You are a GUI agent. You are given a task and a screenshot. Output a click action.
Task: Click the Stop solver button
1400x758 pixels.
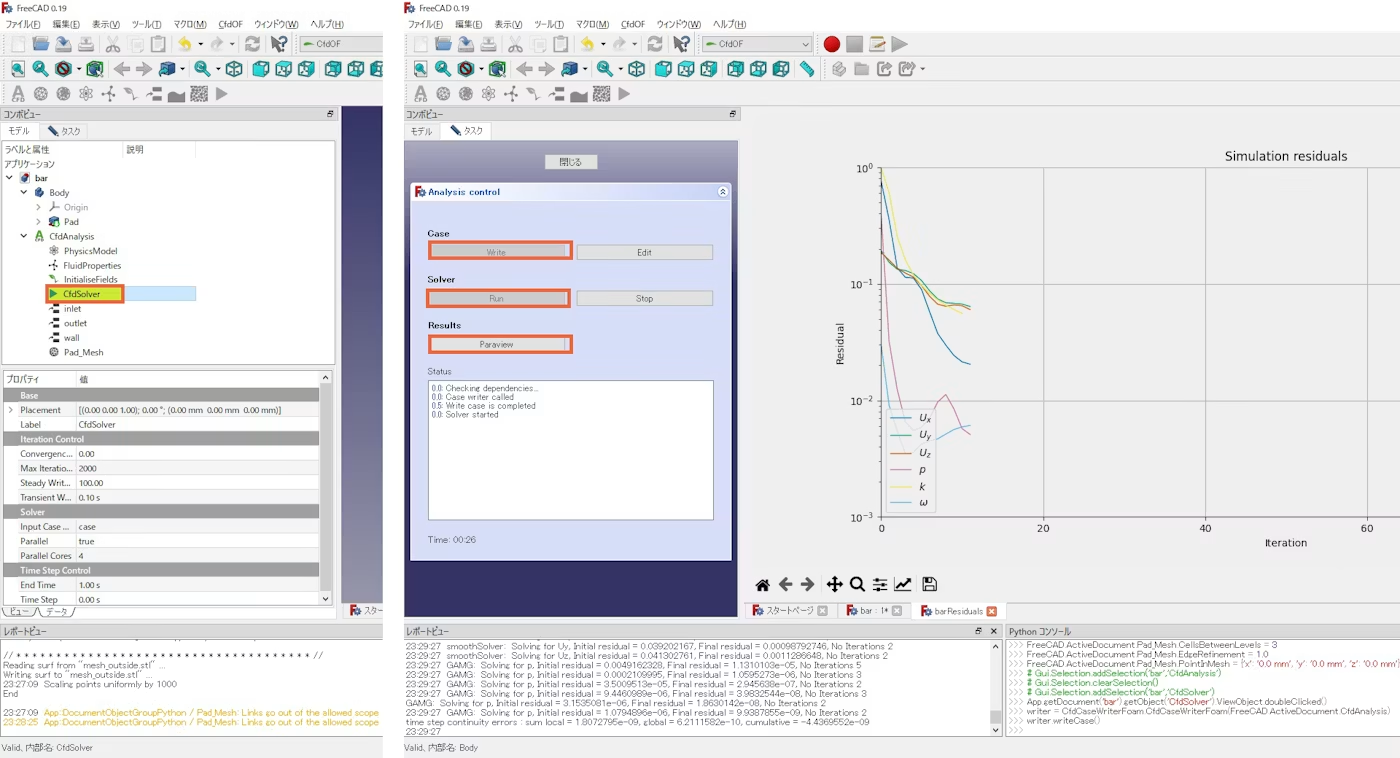point(645,298)
